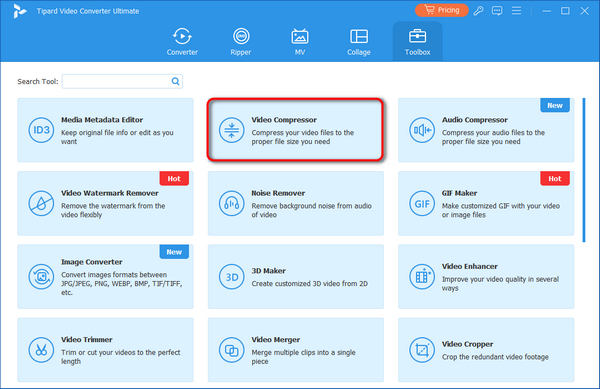Open the GIF Maker tool title
600x389 pixels.
[459, 193]
